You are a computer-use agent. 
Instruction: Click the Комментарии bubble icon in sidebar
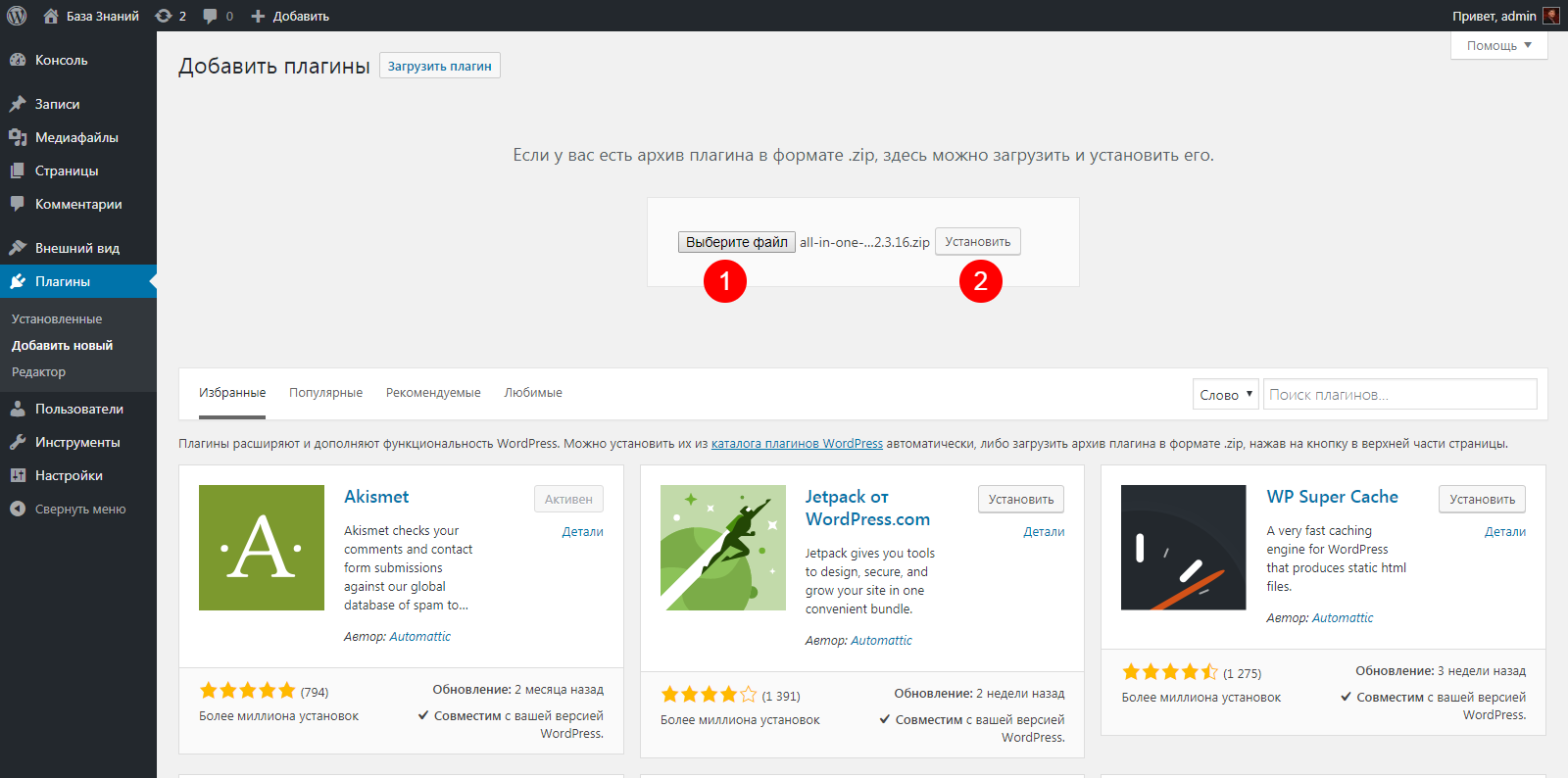(18, 204)
